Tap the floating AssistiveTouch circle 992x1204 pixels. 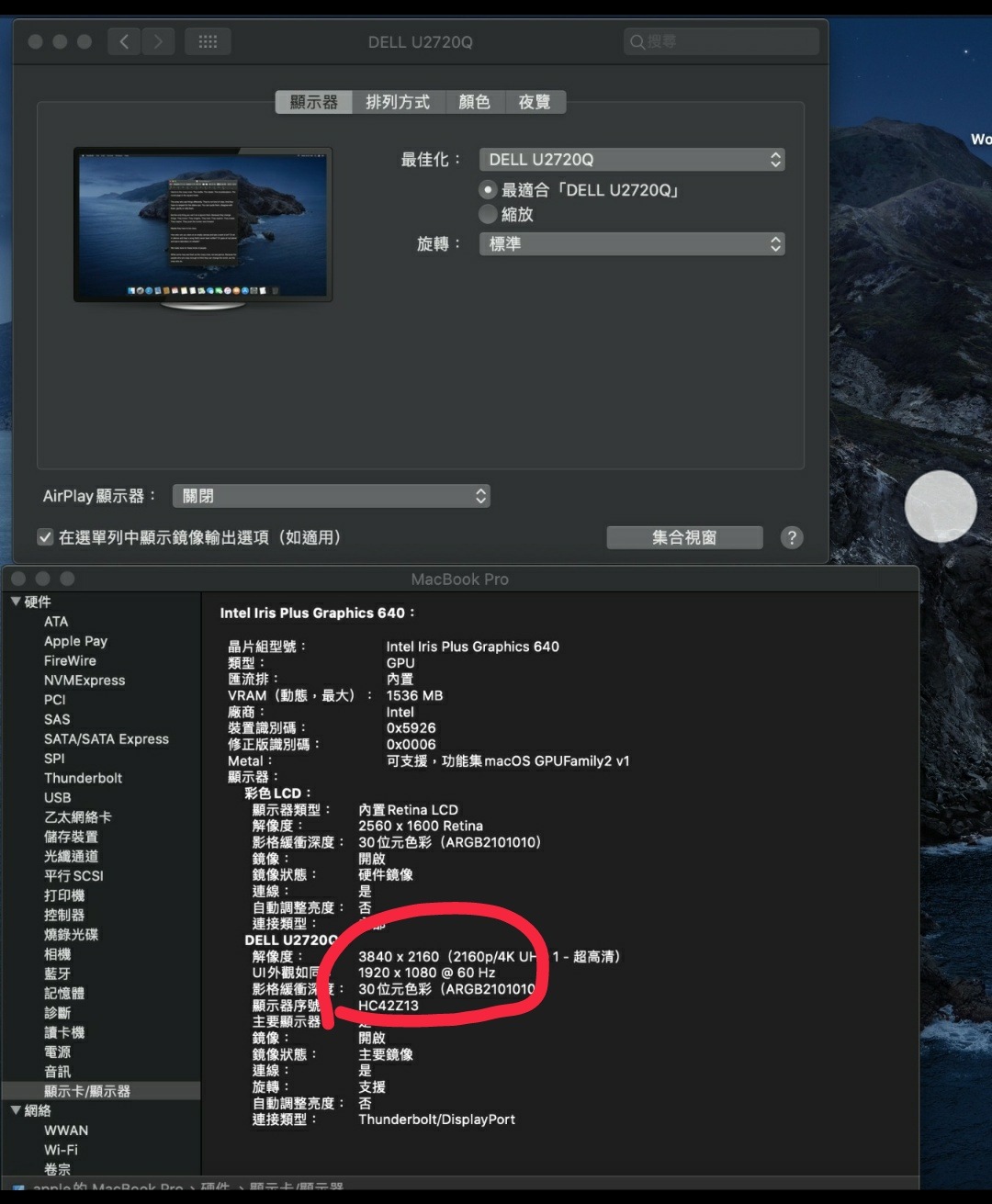click(x=941, y=507)
